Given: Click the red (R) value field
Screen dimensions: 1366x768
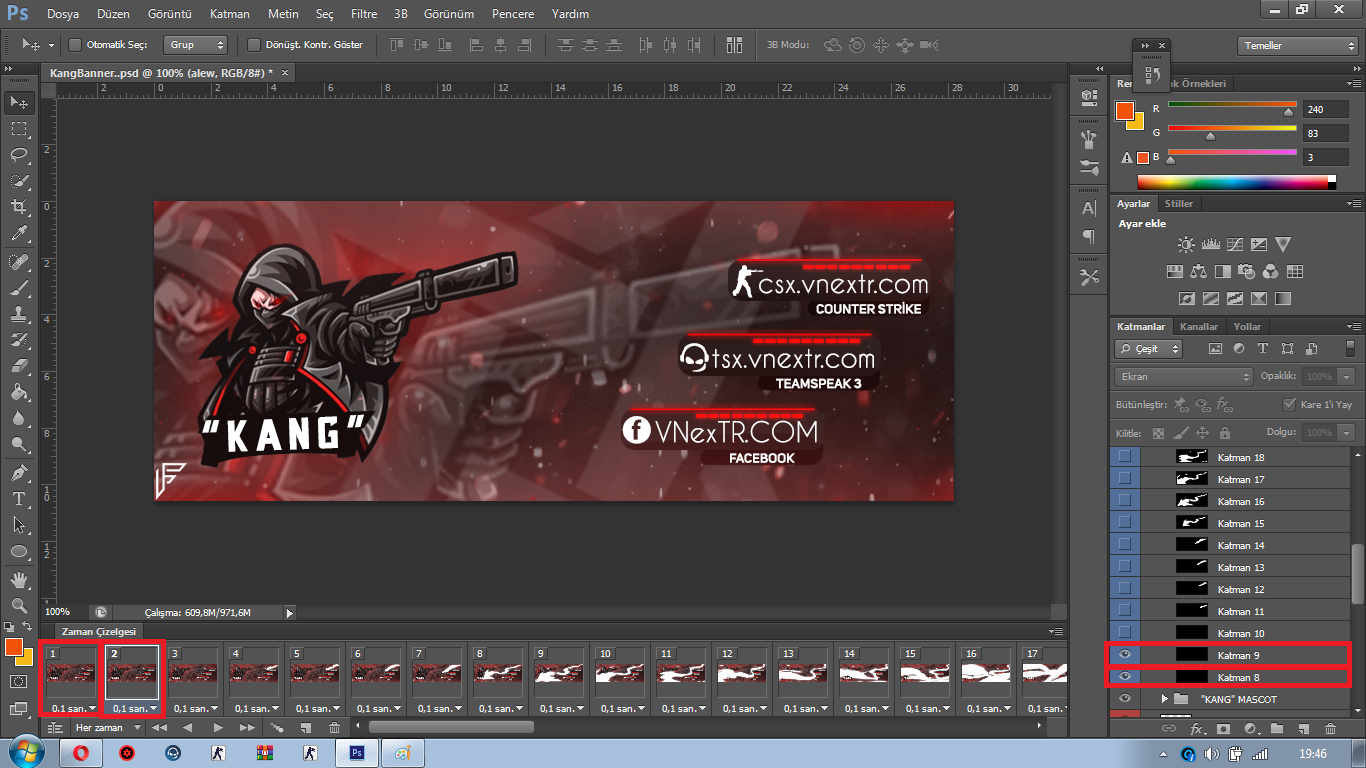Looking at the screenshot, I should [x=1326, y=109].
